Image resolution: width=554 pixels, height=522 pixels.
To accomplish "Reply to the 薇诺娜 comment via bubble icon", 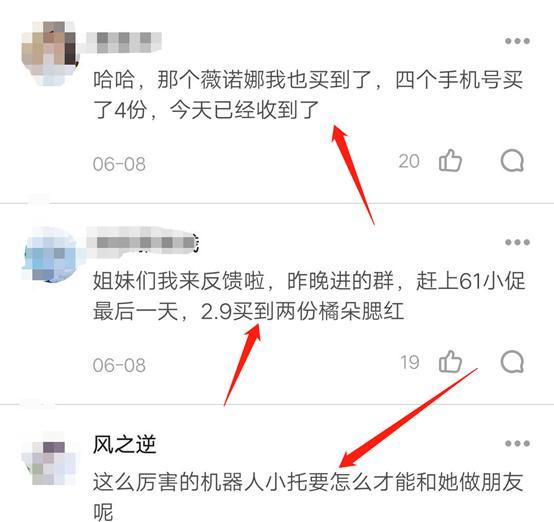I will click(512, 161).
